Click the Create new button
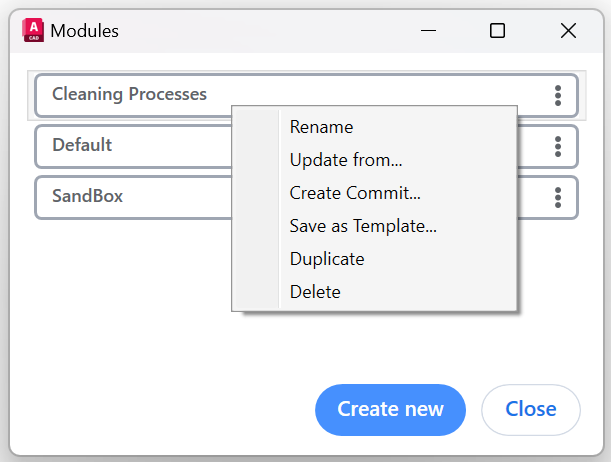 [x=390, y=409]
